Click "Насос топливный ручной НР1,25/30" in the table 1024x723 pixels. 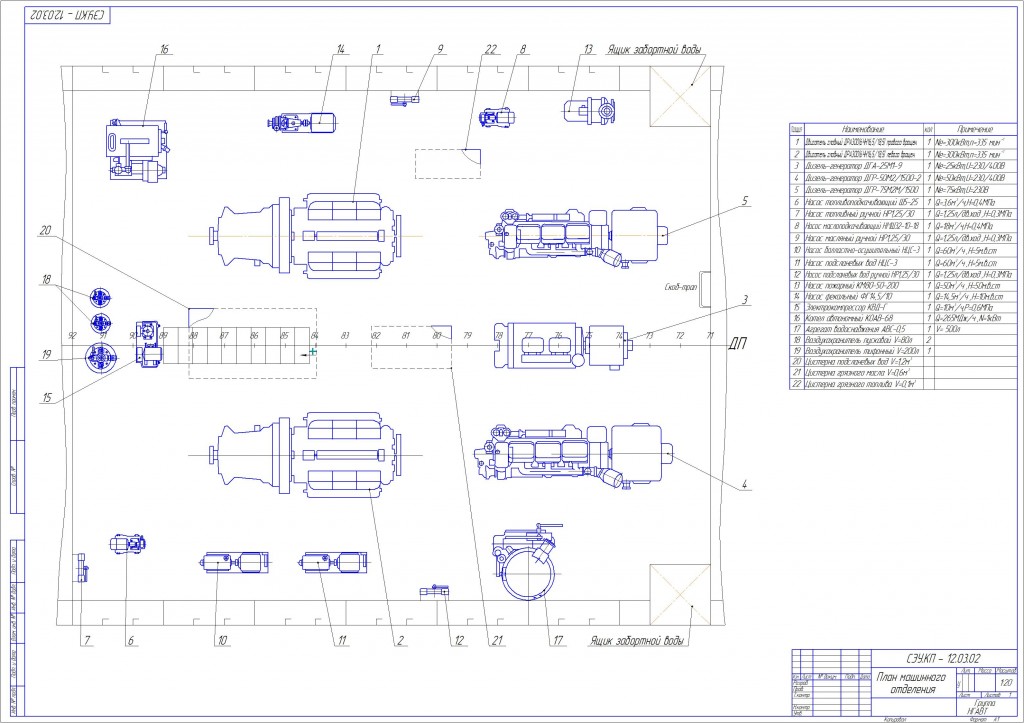tap(859, 214)
